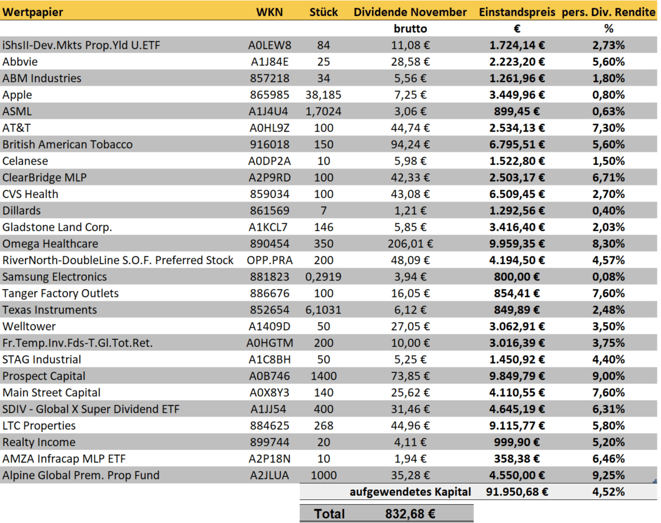This screenshot has width=661, height=523.
Task: Click the Stück column header
Action: click(x=323, y=12)
